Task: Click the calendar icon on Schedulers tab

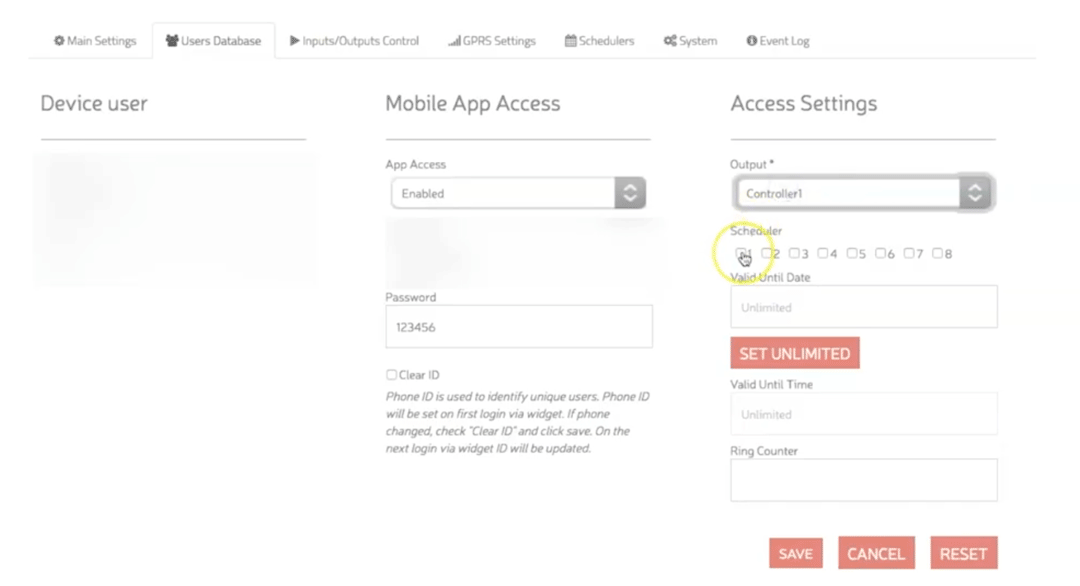Action: click(x=570, y=41)
